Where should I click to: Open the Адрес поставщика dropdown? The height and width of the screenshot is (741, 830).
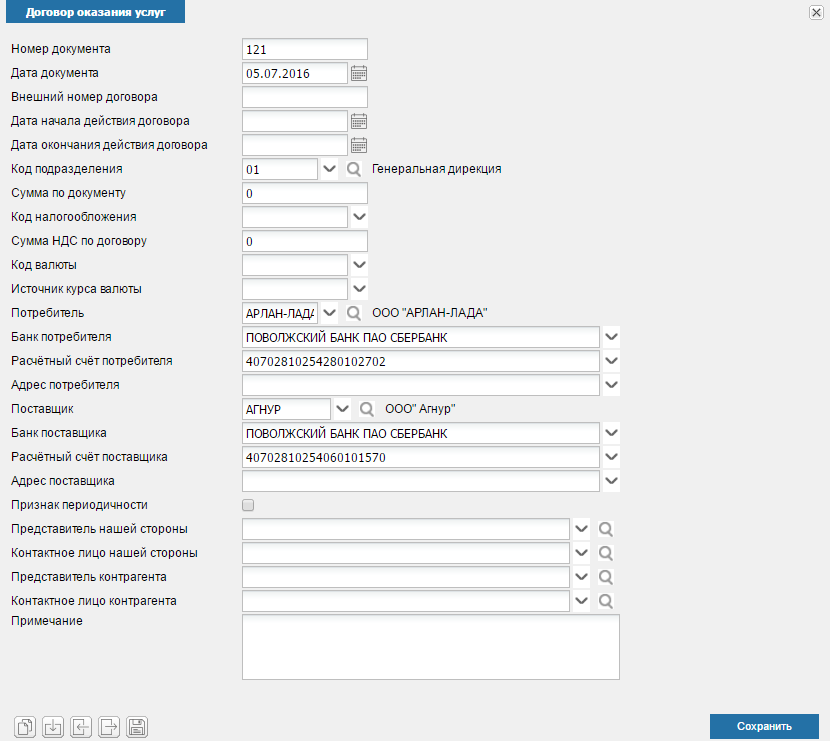[x=611, y=481]
